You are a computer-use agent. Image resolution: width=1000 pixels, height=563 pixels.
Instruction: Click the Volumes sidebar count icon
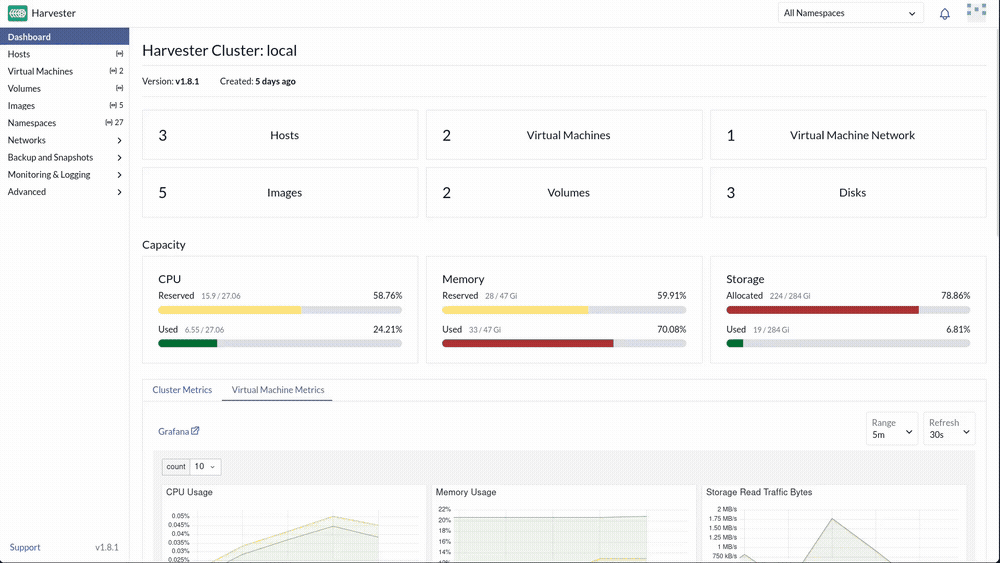(x=119, y=88)
